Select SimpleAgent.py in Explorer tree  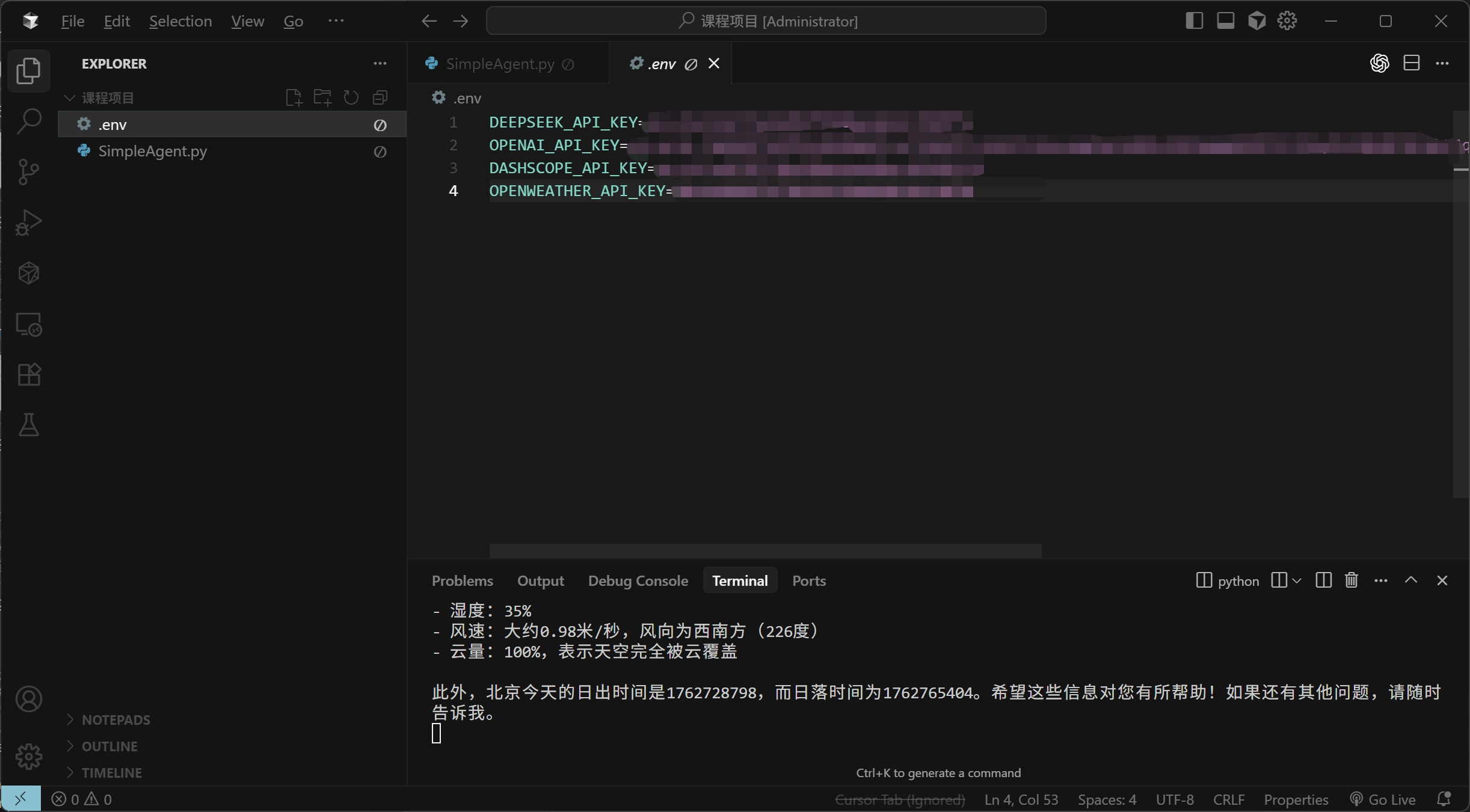232,151
